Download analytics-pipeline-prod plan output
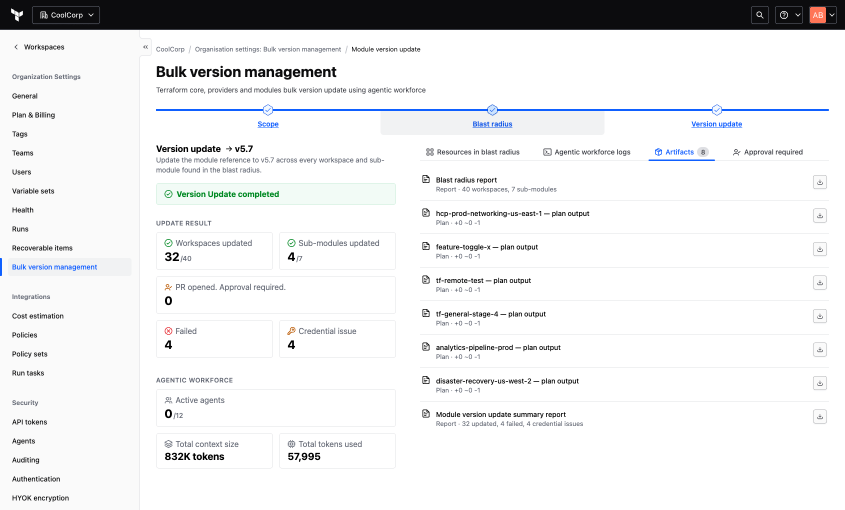Screen dimensions: 845x510 [x=820, y=349]
